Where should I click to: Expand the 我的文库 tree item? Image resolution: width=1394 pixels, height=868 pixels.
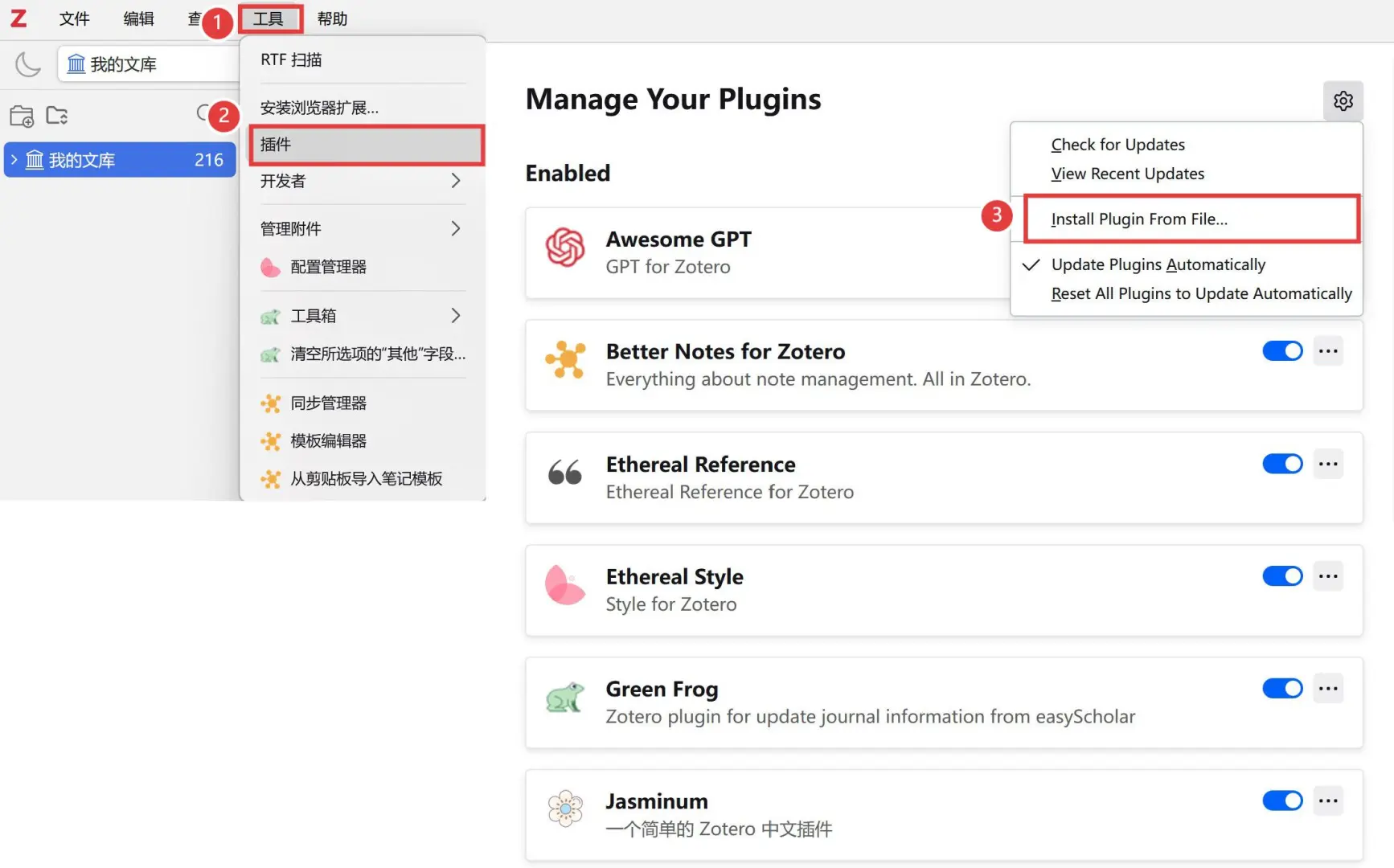pos(14,160)
